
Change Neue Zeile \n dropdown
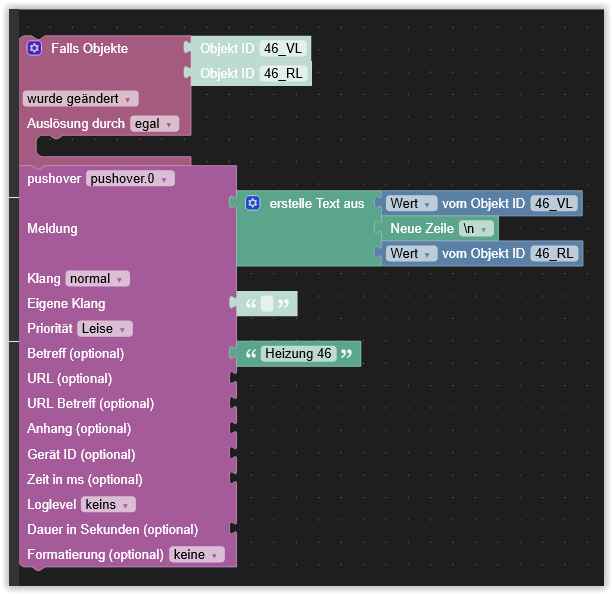[x=476, y=228]
